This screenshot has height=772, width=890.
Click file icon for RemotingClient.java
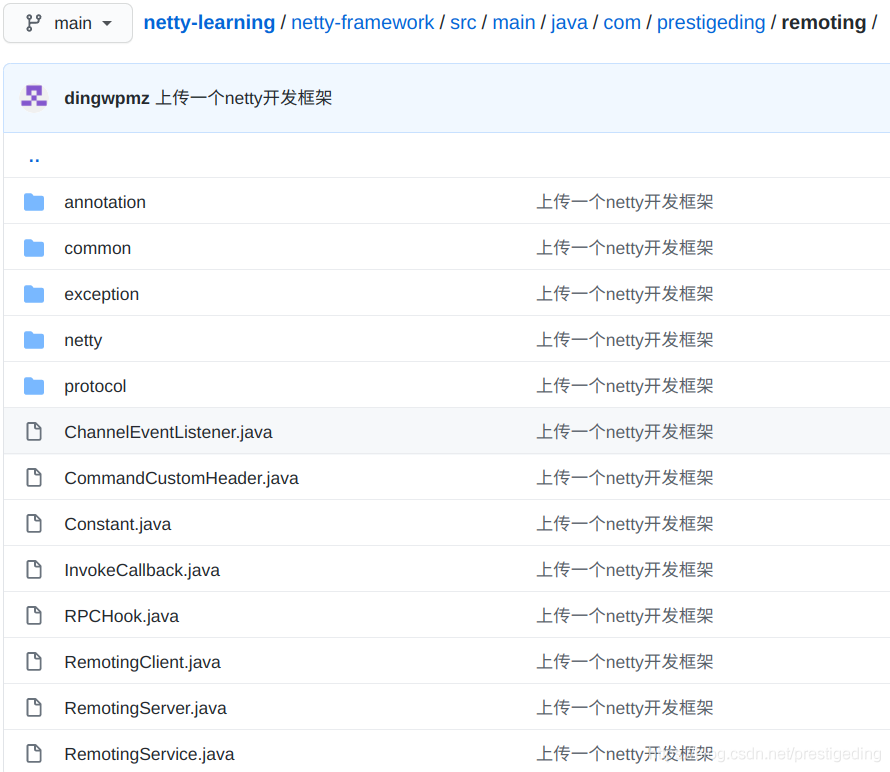tap(34, 661)
